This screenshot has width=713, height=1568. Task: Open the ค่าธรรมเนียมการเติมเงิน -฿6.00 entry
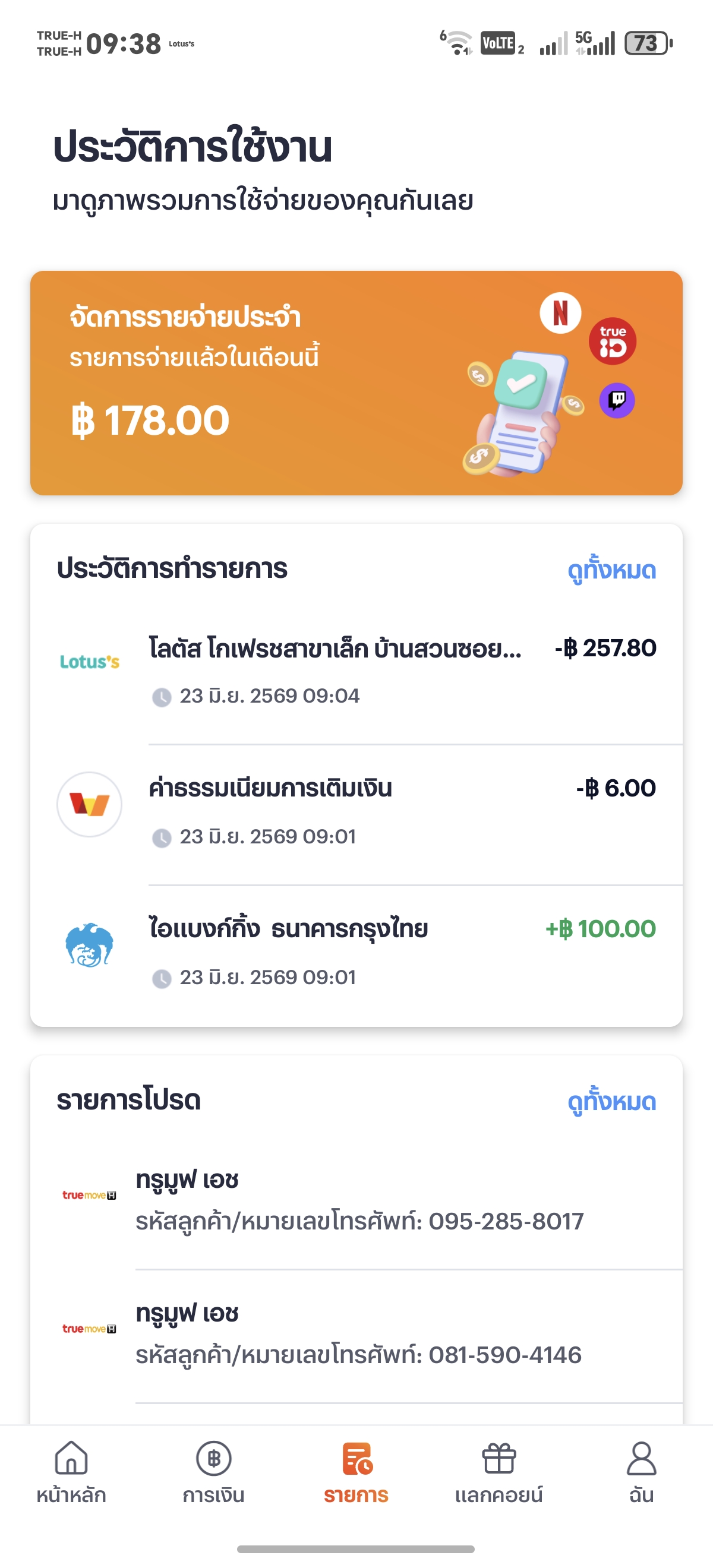[356, 814]
